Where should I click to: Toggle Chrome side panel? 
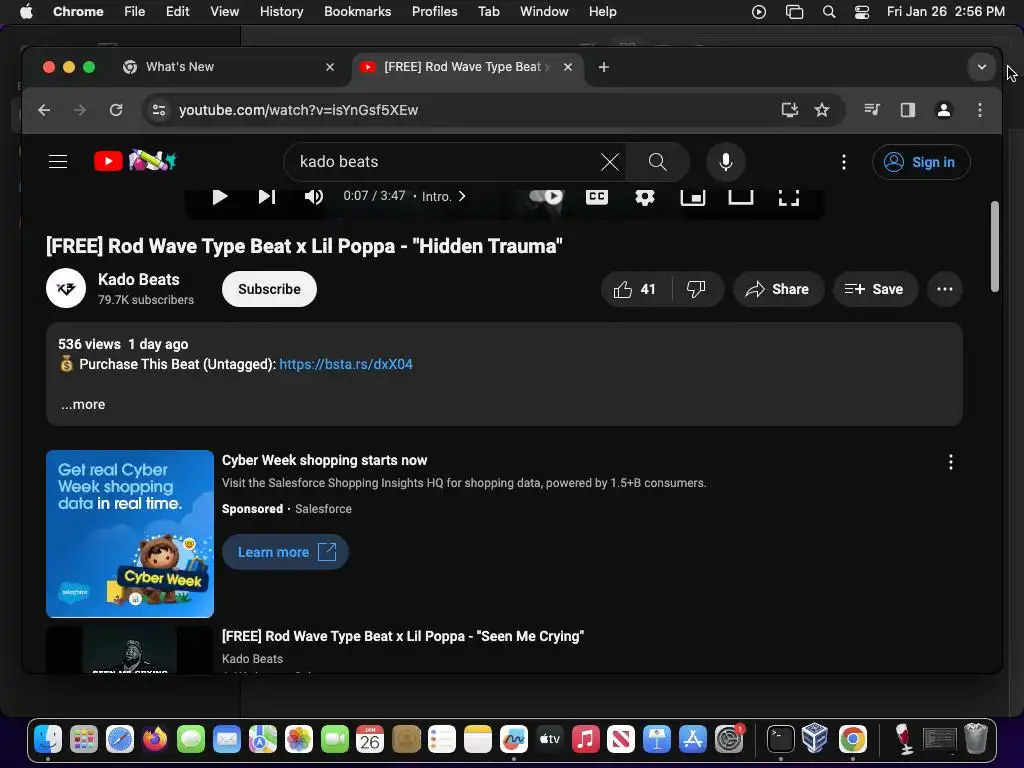[907, 110]
